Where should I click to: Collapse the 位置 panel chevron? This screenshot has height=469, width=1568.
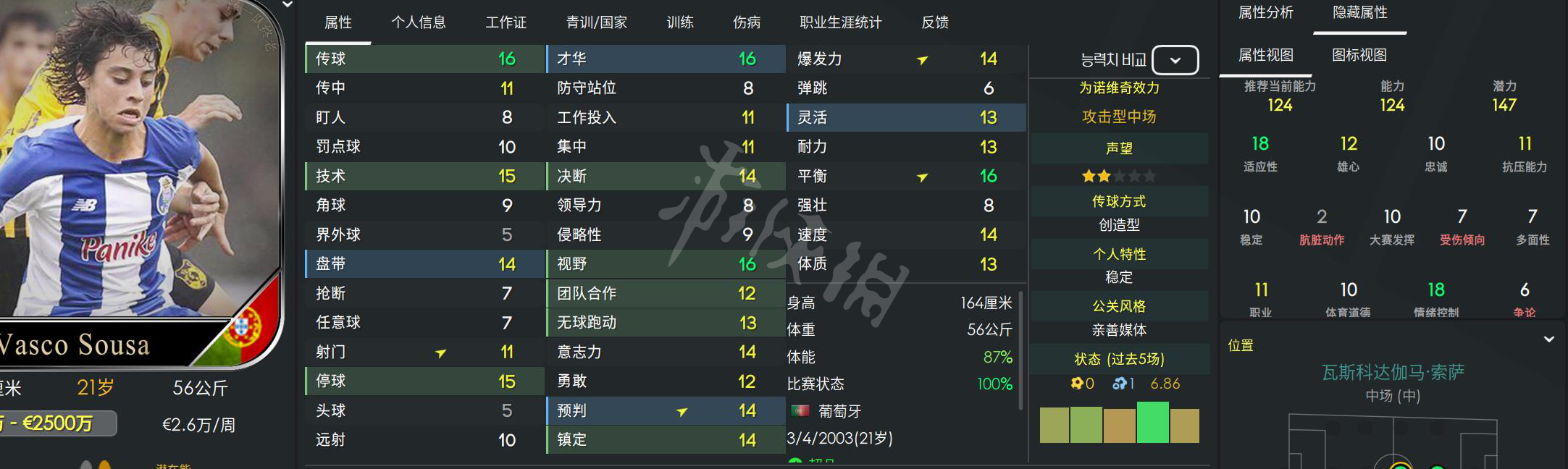tap(1549, 339)
